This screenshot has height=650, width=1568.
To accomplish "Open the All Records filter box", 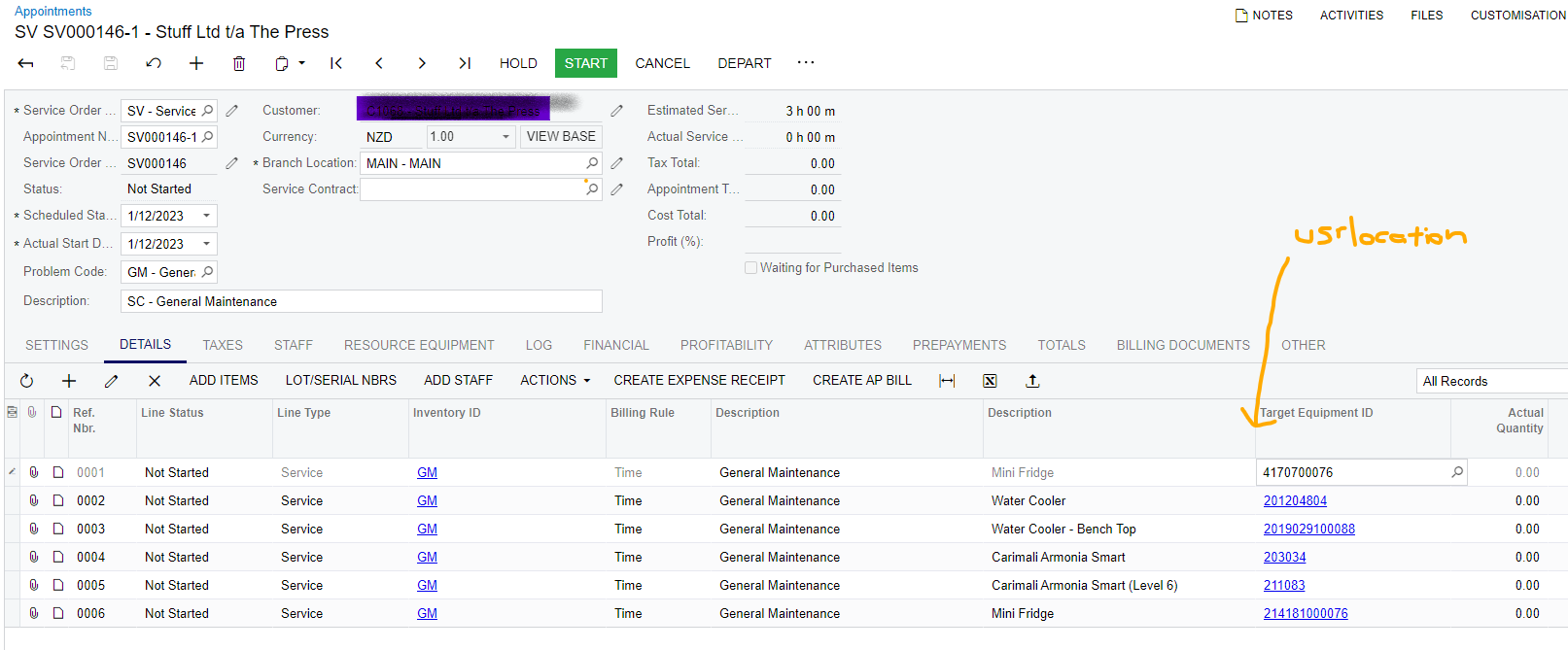I will click(x=1490, y=381).
